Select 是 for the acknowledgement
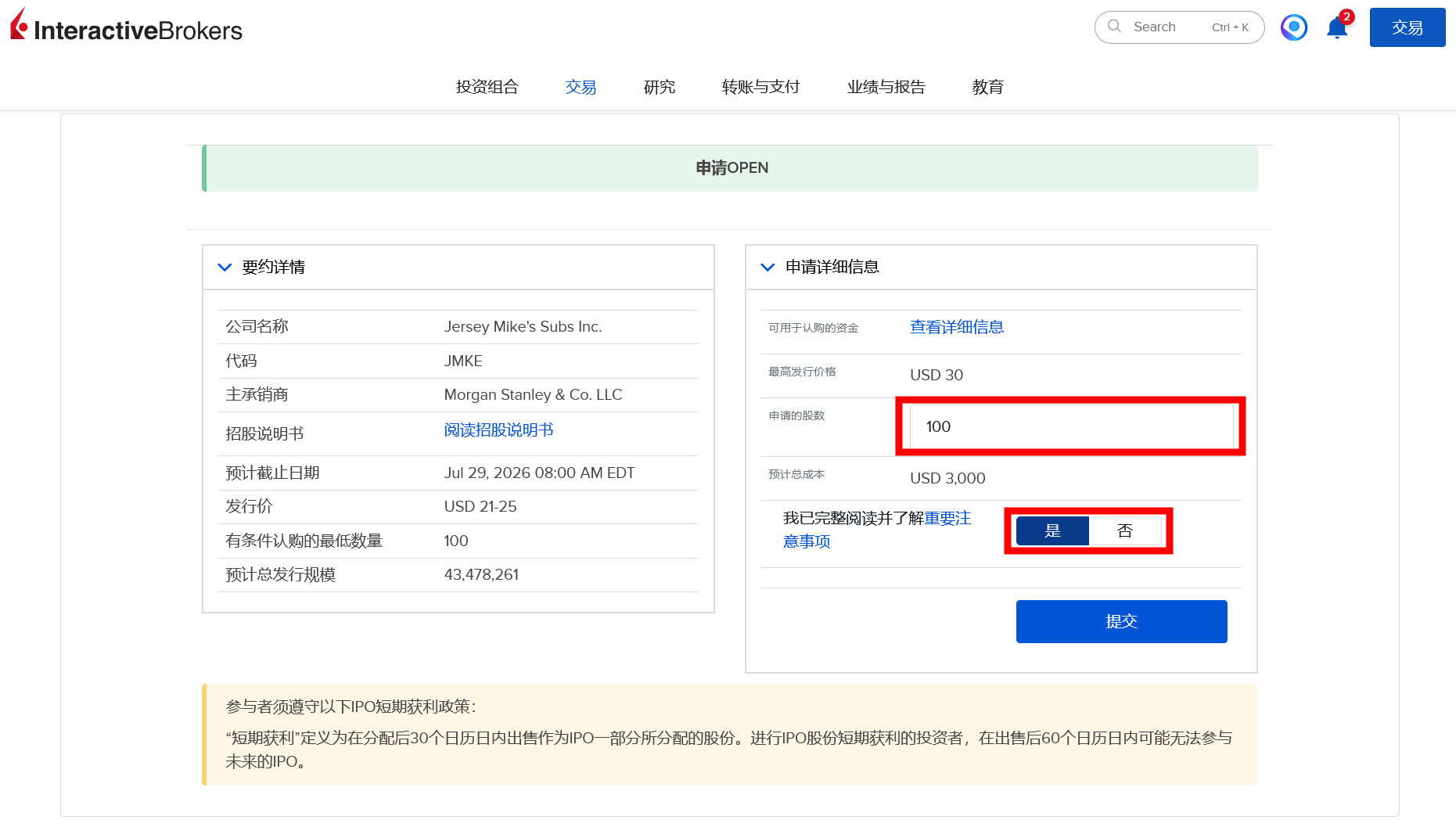This screenshot has width=1456, height=827. click(x=1052, y=531)
